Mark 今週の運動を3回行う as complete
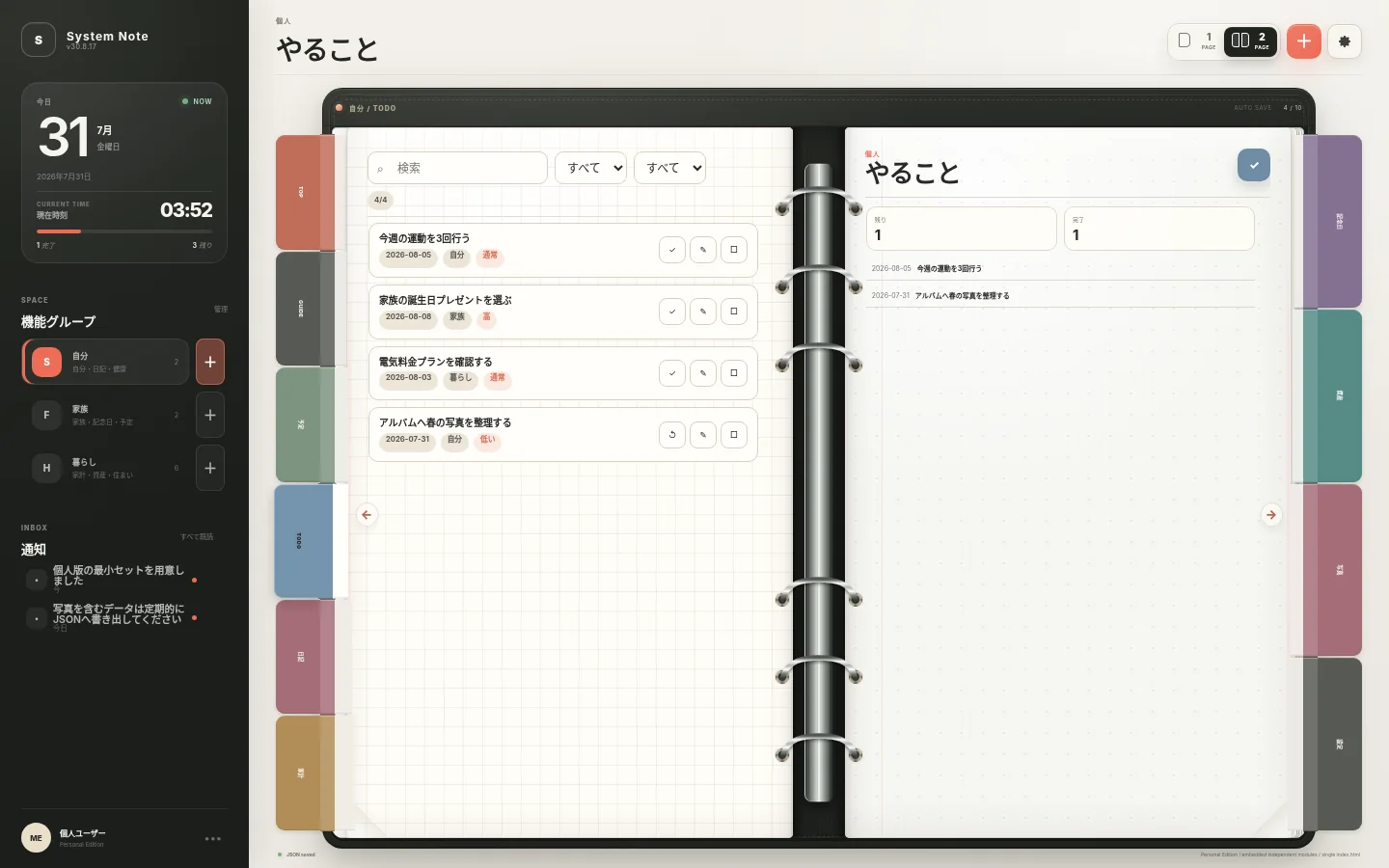Screen dimensions: 1389x868 (x=672, y=250)
